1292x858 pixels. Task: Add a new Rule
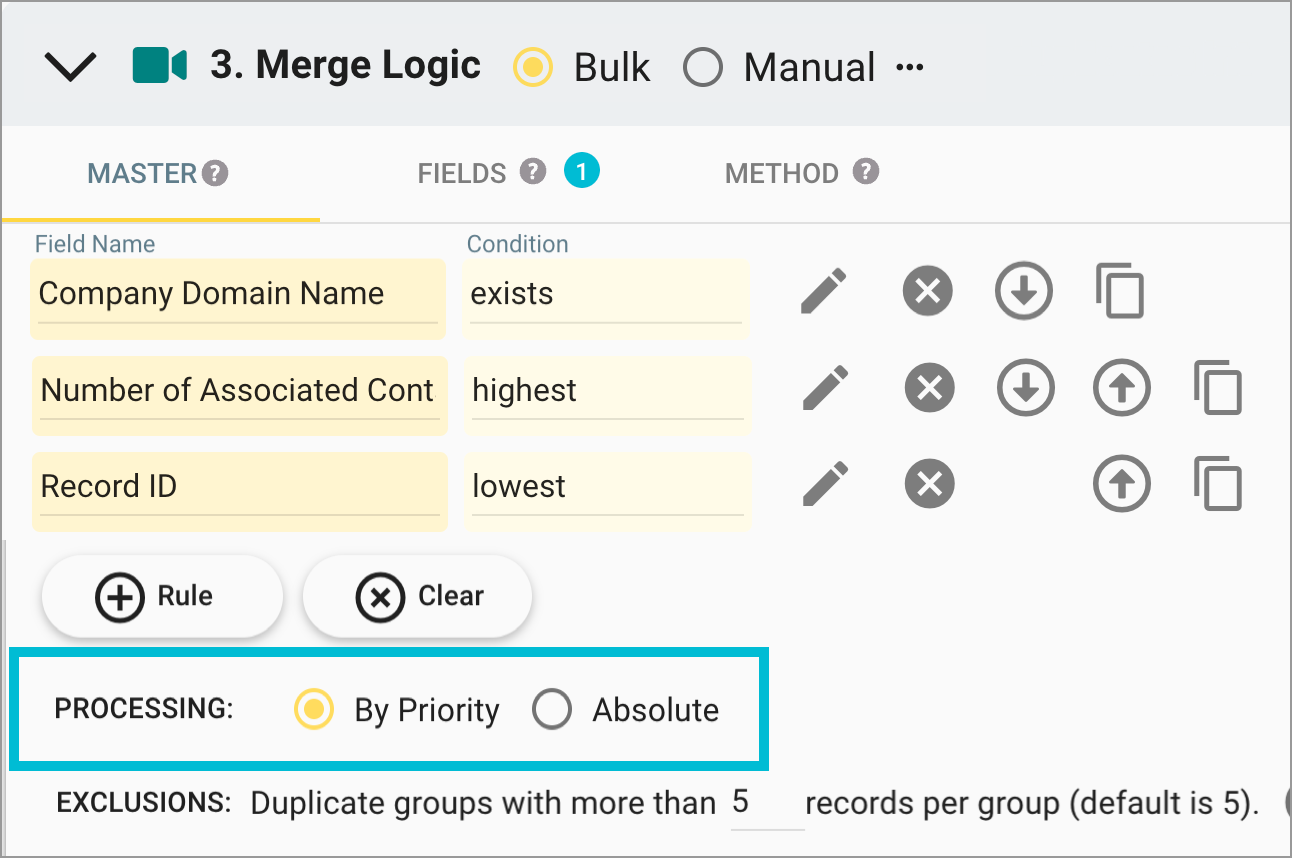click(161, 596)
